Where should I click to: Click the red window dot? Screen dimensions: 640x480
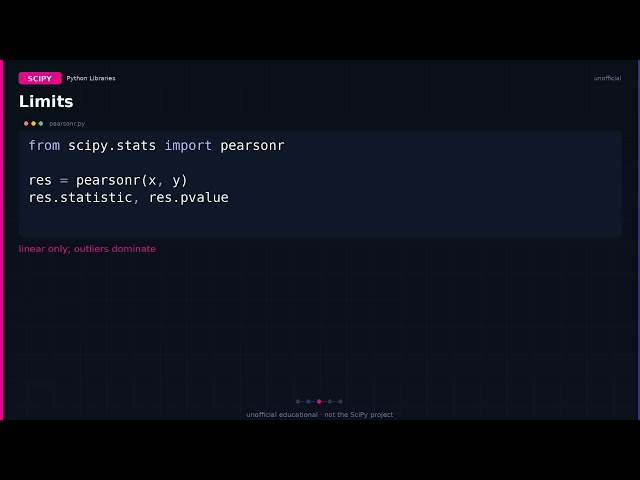coord(26,123)
